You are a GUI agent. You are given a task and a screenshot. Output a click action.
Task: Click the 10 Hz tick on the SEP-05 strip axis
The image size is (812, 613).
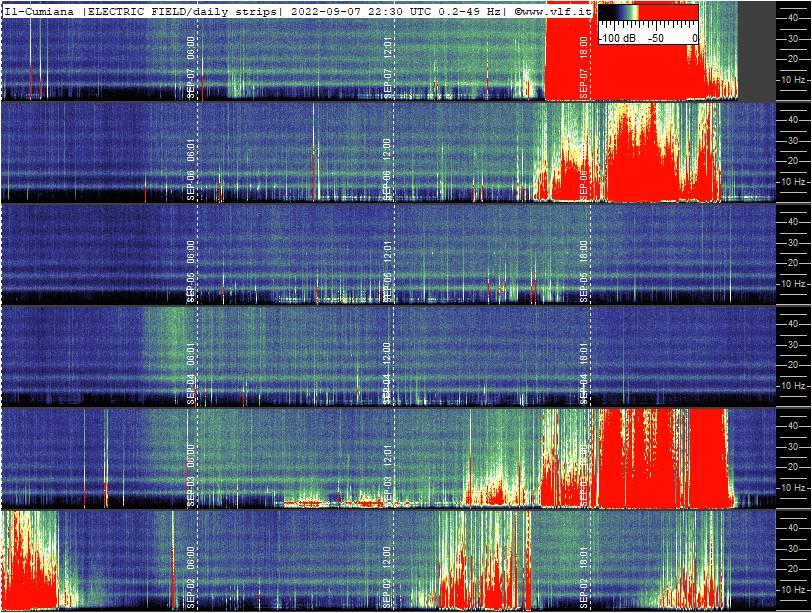pyautogui.click(x=794, y=284)
